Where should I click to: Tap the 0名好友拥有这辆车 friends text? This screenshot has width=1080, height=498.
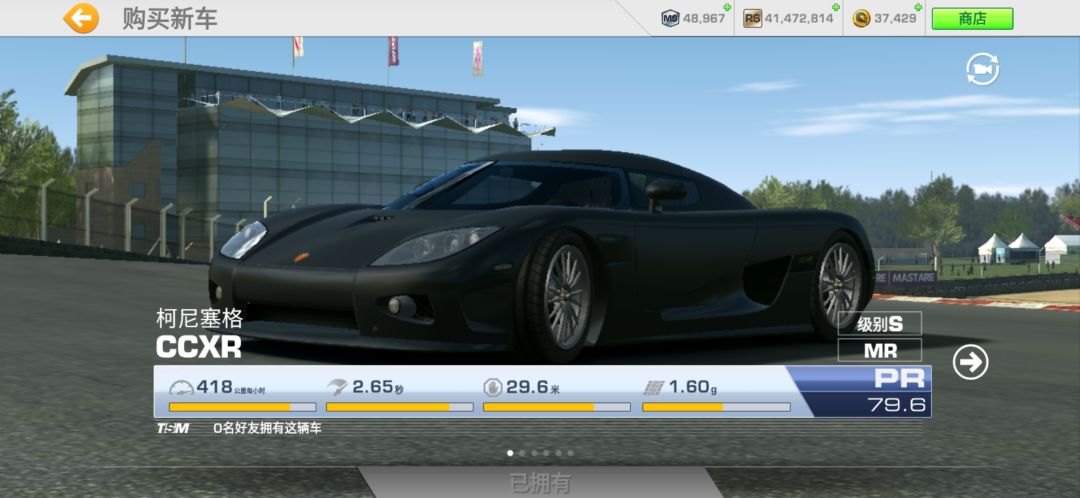[267, 428]
